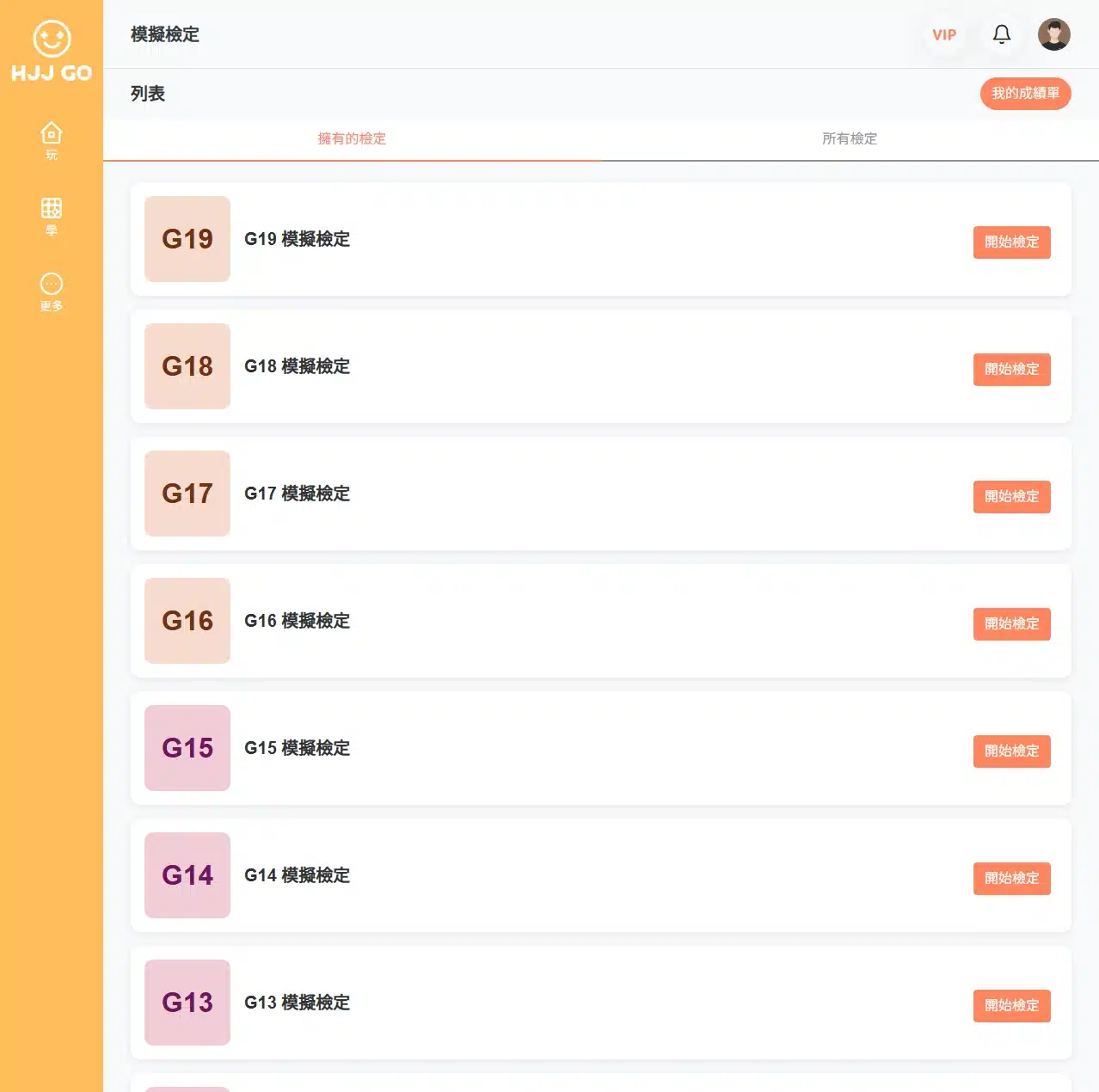Click the VIP badge icon

coord(944,35)
